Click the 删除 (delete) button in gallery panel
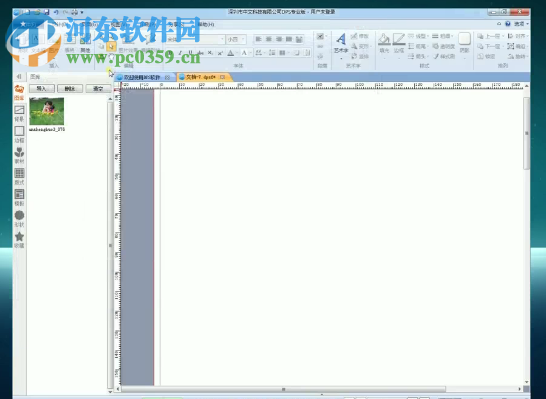Screen dimensions: 546x399 70,88
